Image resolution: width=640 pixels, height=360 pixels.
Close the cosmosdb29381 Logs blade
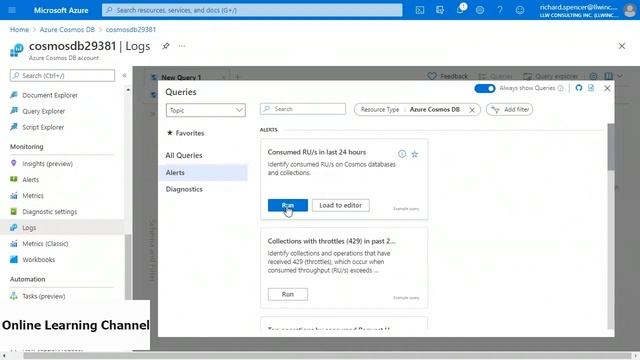[622, 46]
